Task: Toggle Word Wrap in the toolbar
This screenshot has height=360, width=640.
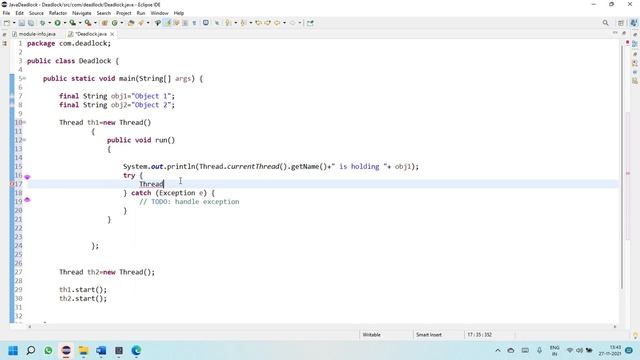Action: point(176,23)
